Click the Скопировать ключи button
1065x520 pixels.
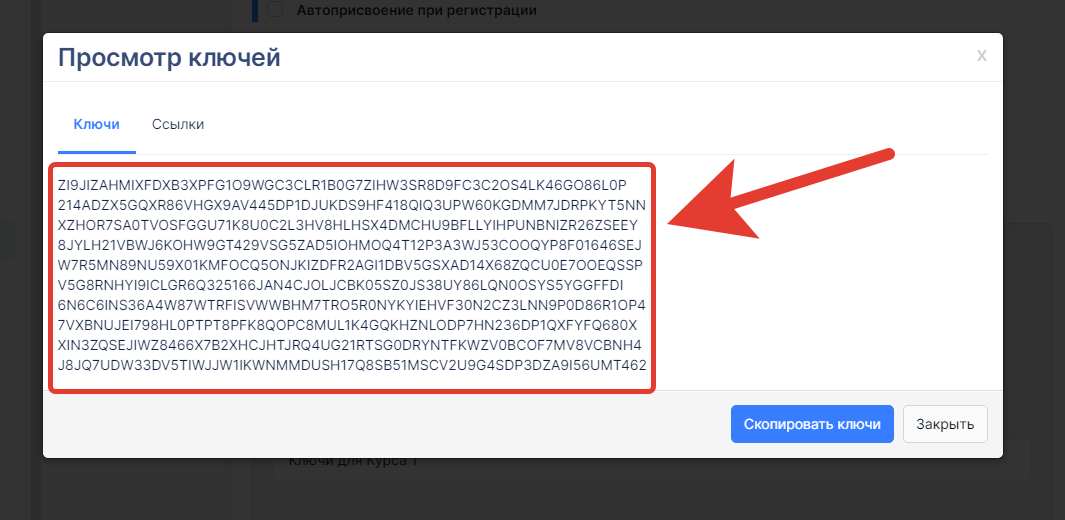(812, 424)
